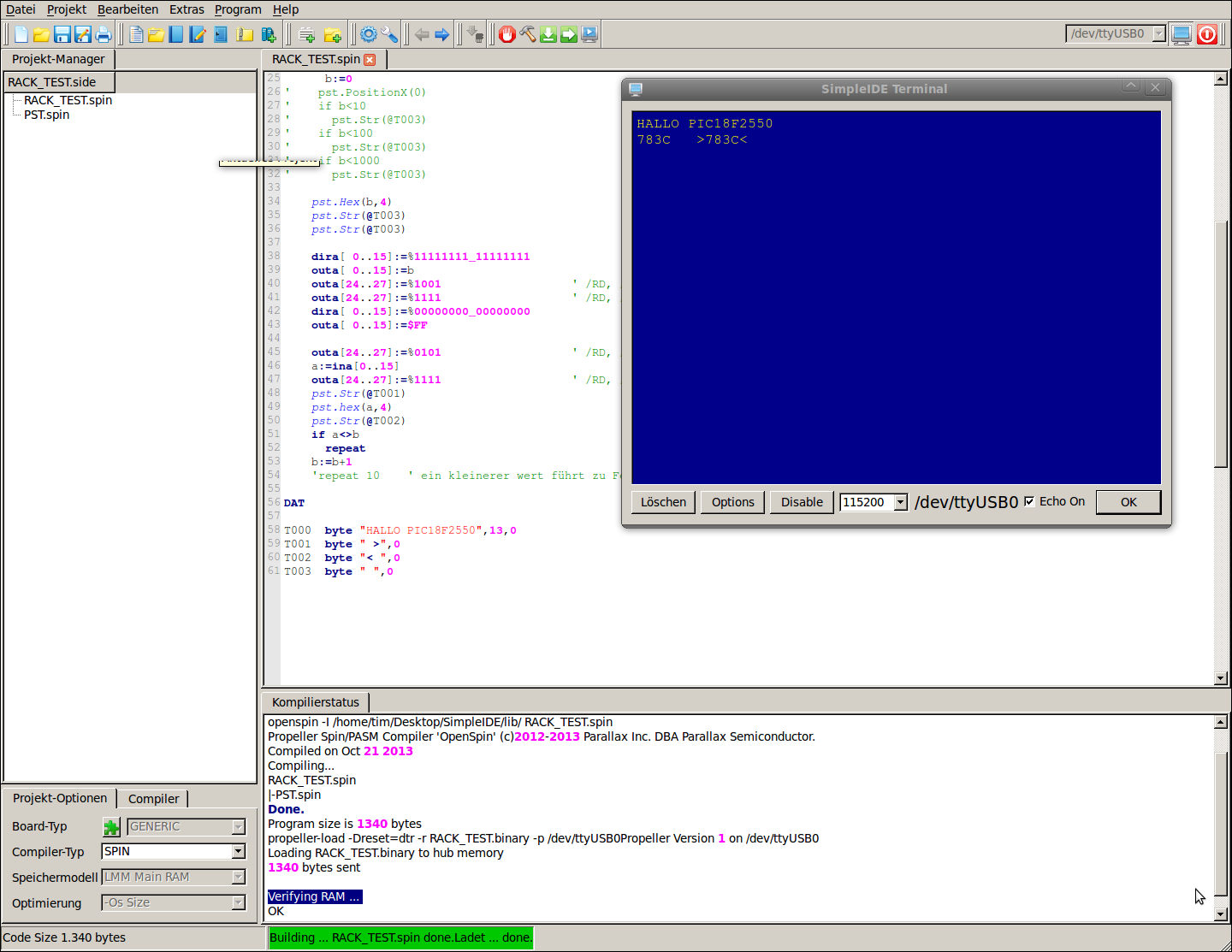
Task: Open the 115200 baud rate dropdown
Action: tap(900, 502)
